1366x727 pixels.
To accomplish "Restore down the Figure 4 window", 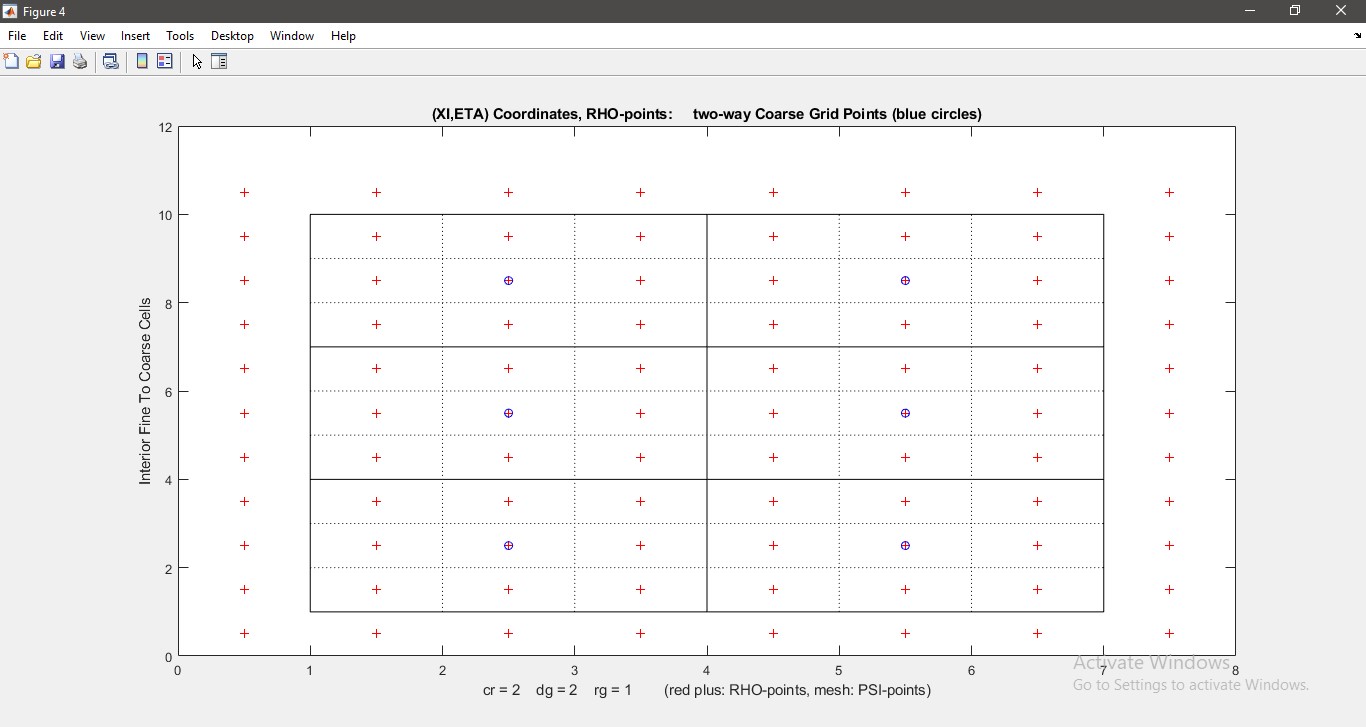I will pyautogui.click(x=1295, y=11).
